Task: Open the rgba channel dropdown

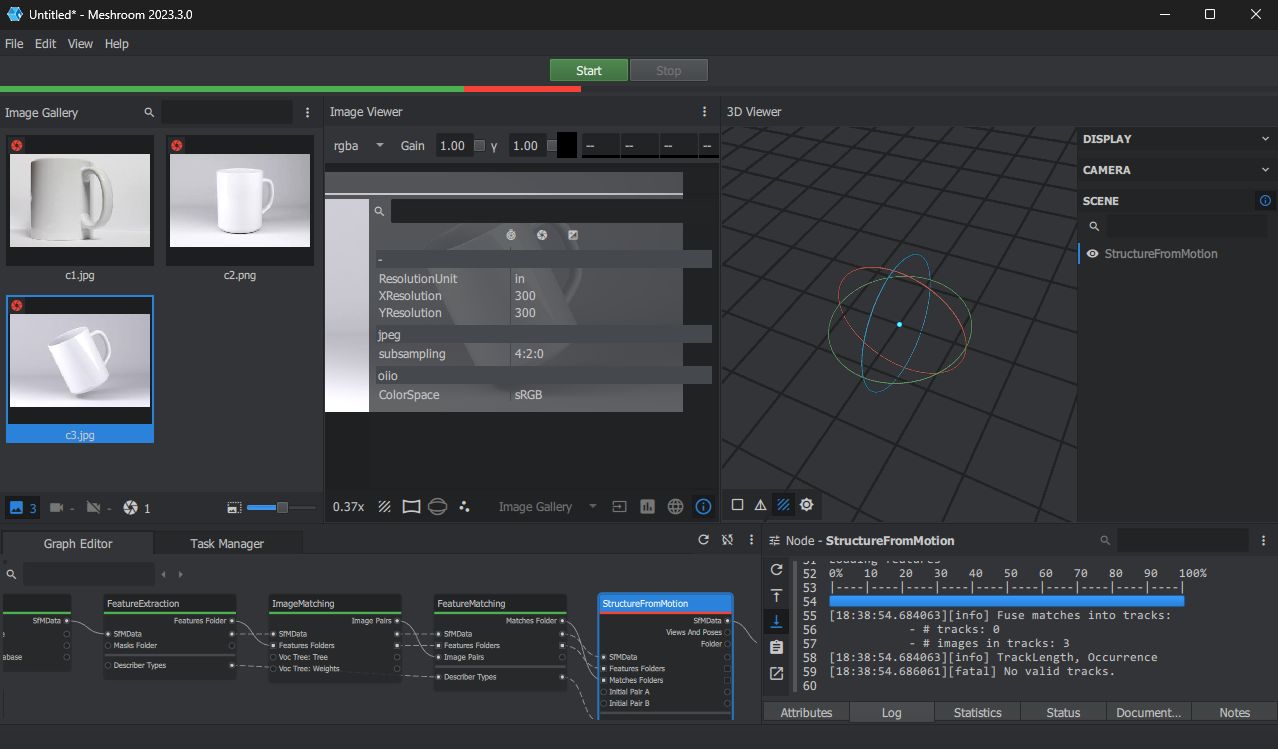Action: pos(358,146)
